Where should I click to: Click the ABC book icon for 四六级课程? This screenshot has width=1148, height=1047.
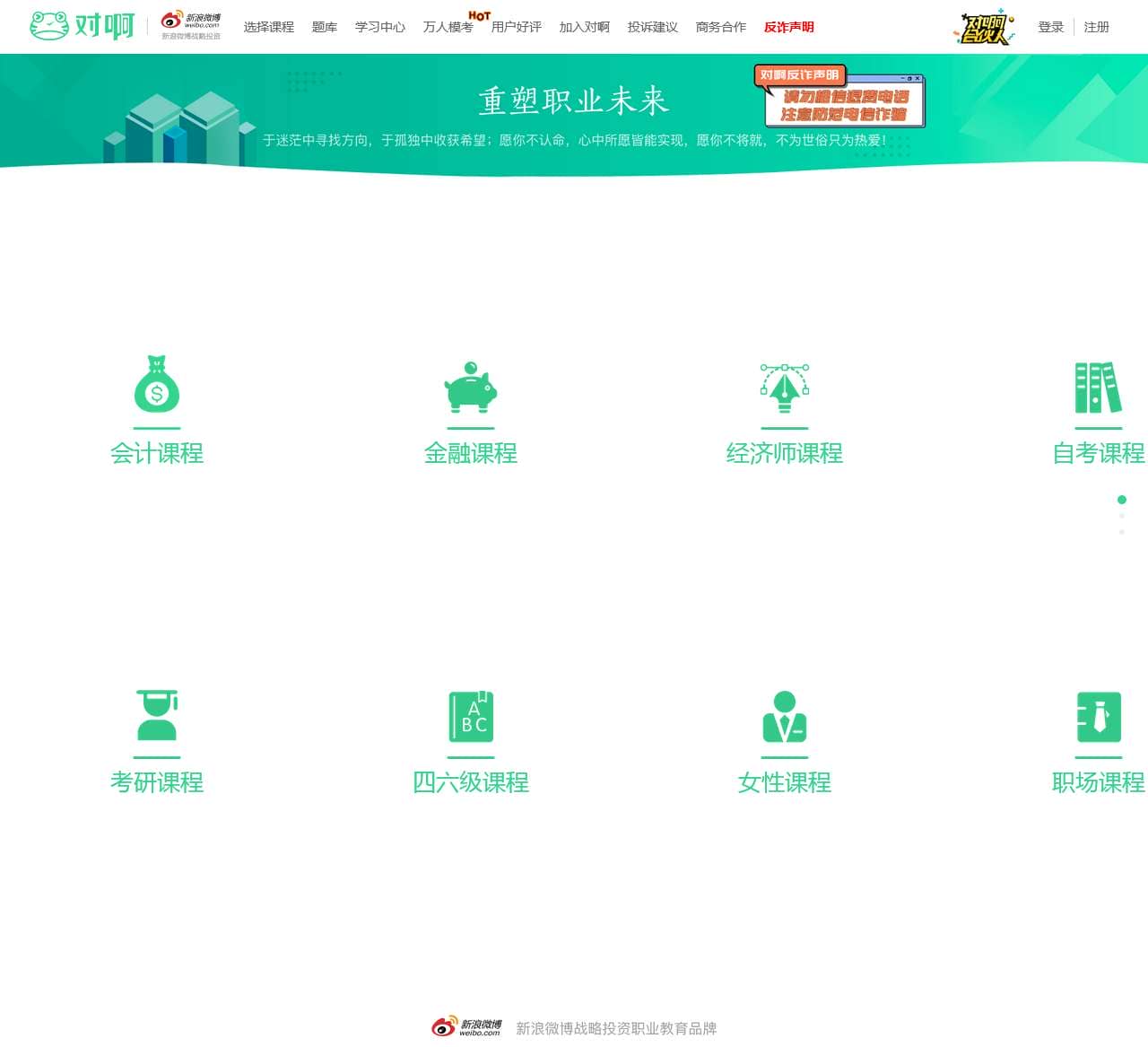click(471, 716)
